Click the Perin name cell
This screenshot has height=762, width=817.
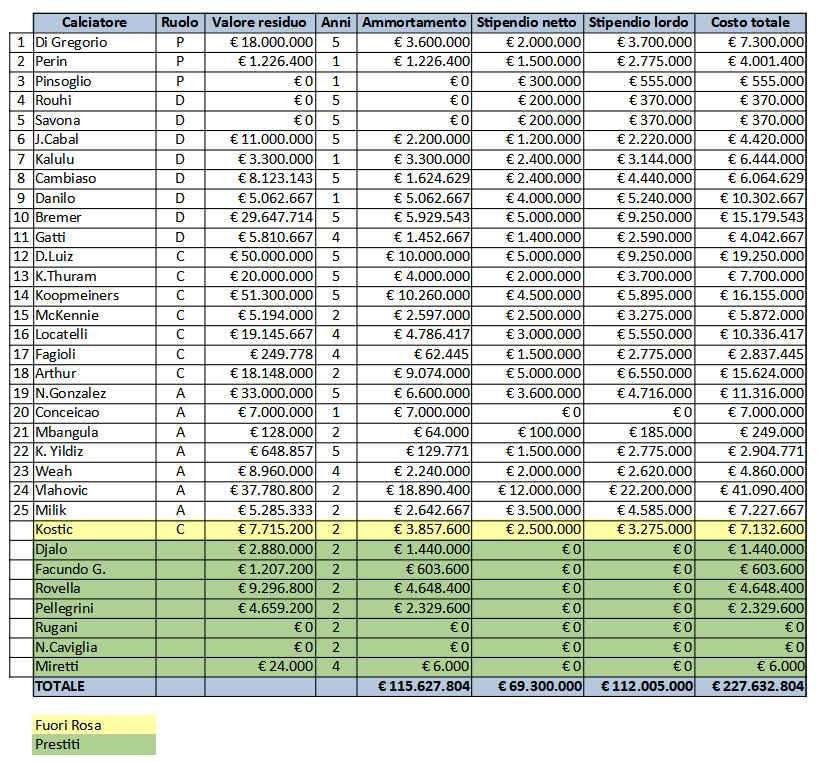click(x=94, y=62)
